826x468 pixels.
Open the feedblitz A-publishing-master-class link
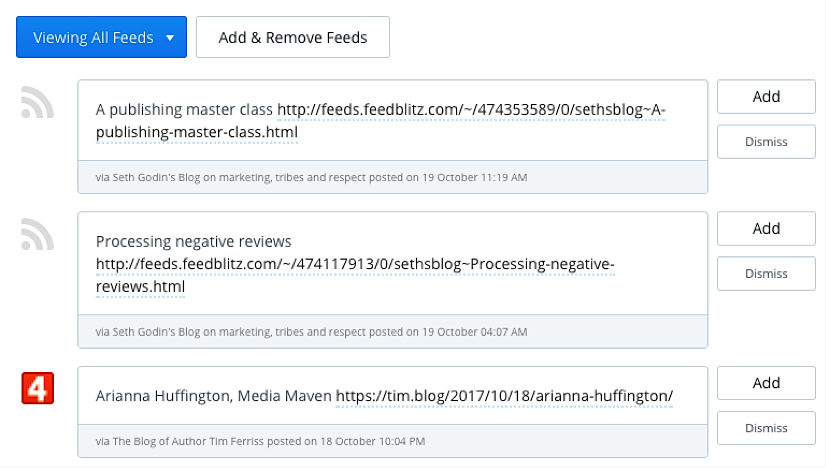(x=381, y=121)
